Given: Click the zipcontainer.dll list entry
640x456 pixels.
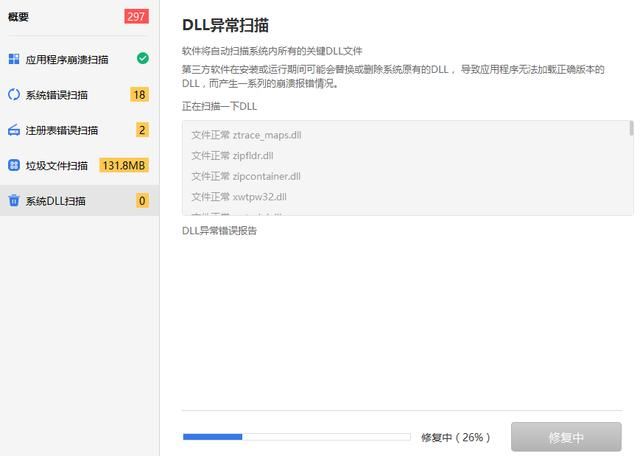Looking at the screenshot, I should pyautogui.click(x=246, y=176).
